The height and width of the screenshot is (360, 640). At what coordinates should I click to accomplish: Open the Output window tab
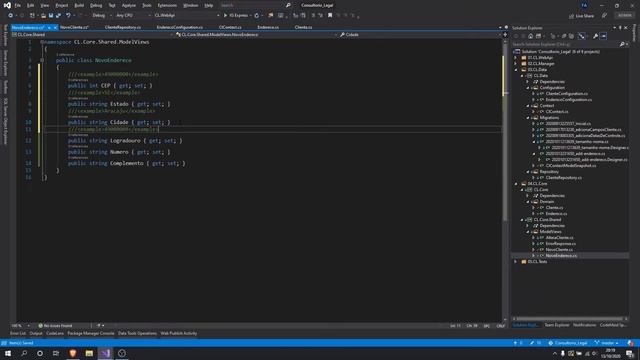click(x=36, y=333)
